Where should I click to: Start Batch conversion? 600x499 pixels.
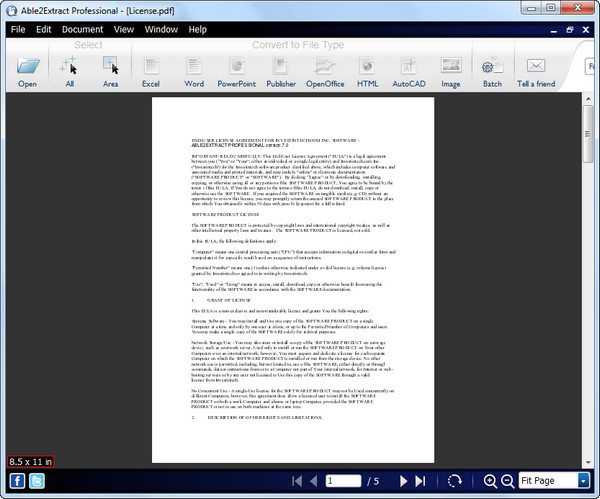tap(492, 68)
